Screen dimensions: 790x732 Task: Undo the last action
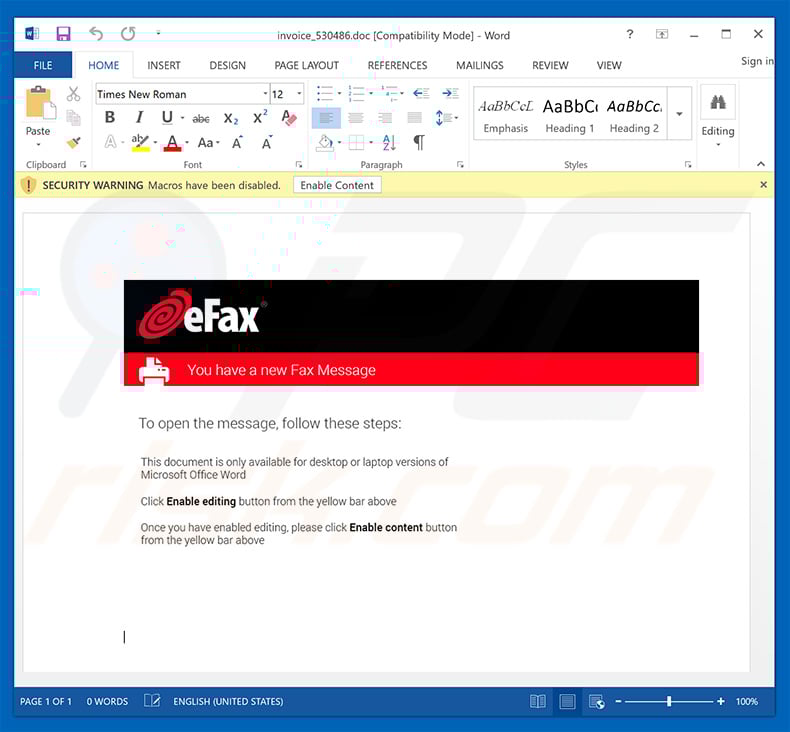(96, 34)
